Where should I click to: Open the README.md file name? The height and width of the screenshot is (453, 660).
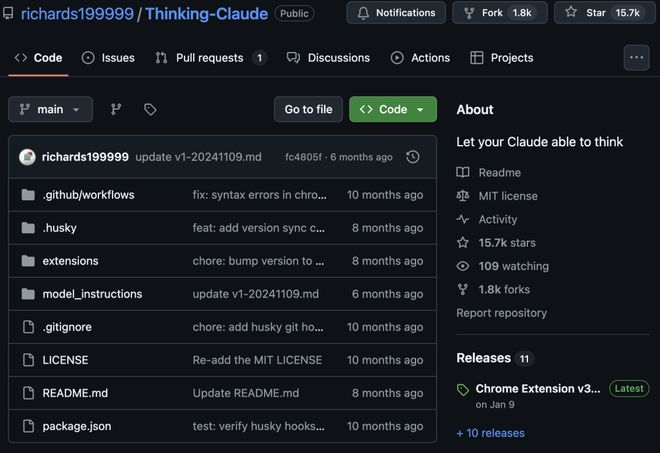pyautogui.click(x=75, y=393)
